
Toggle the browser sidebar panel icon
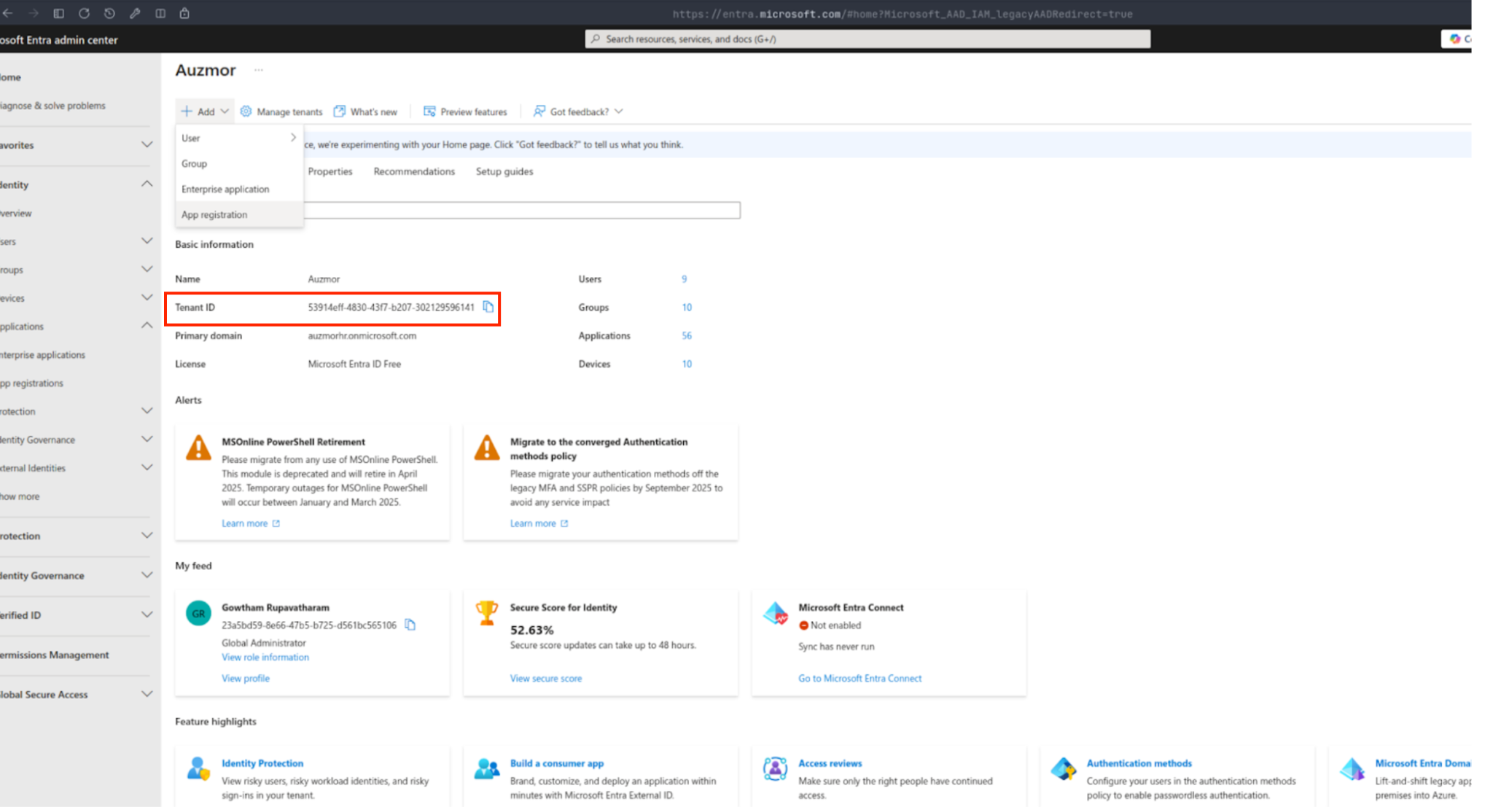point(59,13)
